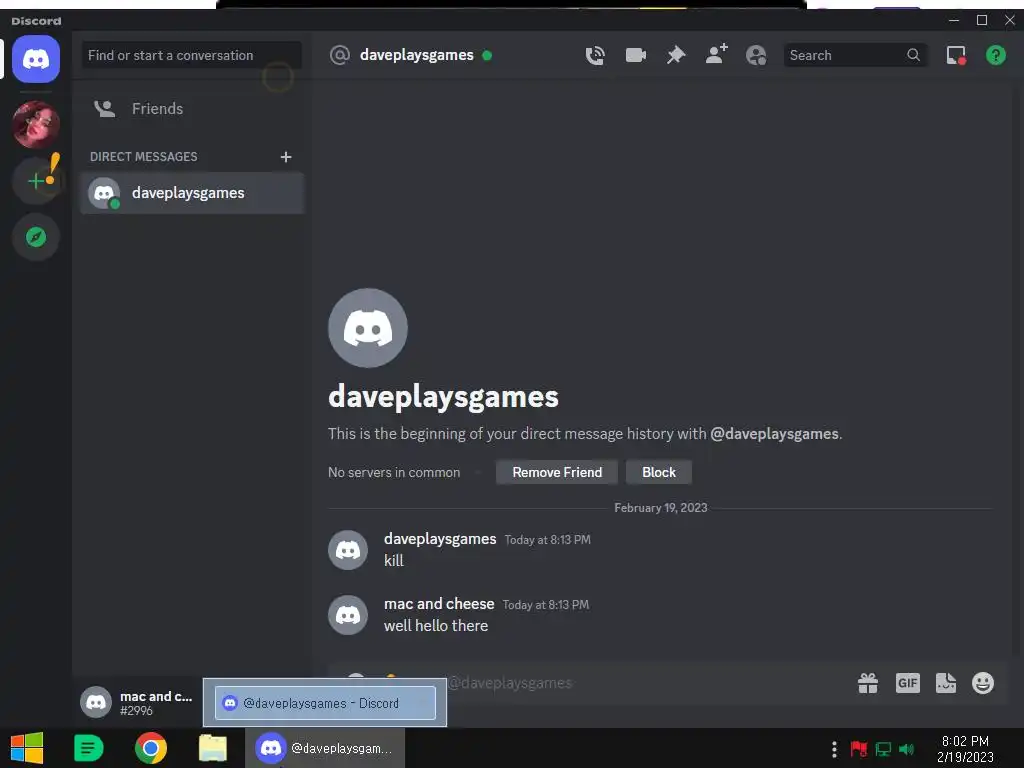Click Remove Friend button

(x=556, y=472)
